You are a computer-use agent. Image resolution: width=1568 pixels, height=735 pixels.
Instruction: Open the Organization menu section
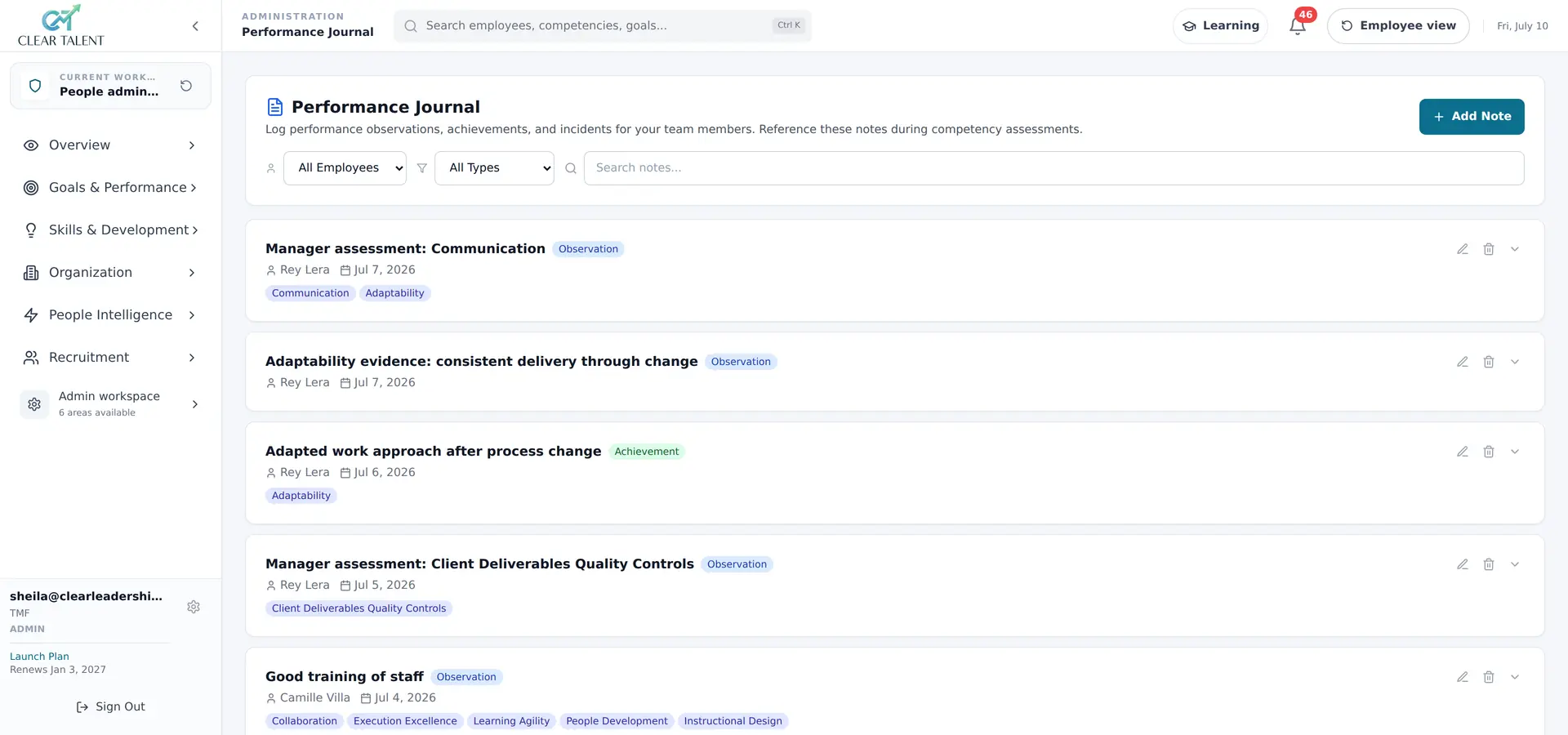tap(110, 273)
